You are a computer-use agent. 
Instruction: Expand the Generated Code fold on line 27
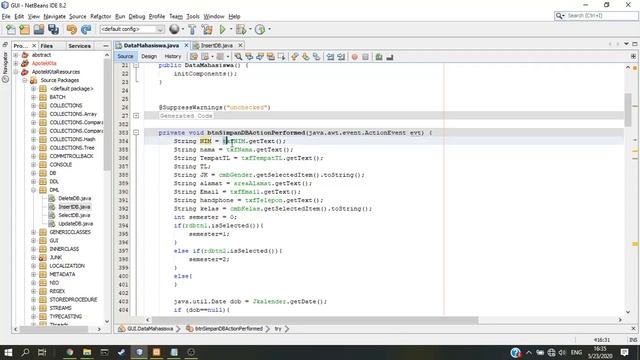coord(136,116)
